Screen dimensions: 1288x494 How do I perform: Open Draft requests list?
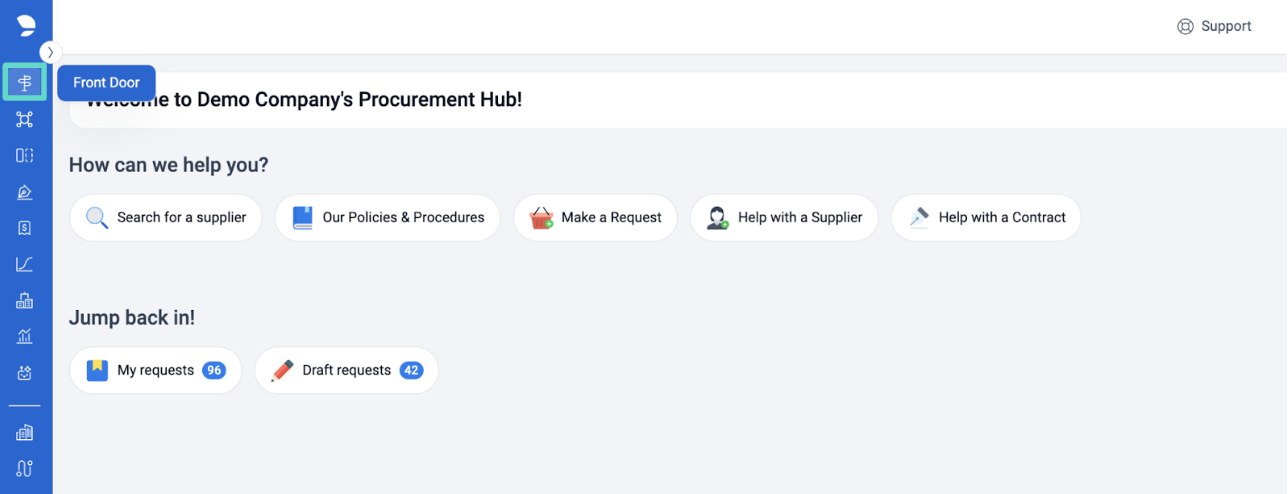346,370
